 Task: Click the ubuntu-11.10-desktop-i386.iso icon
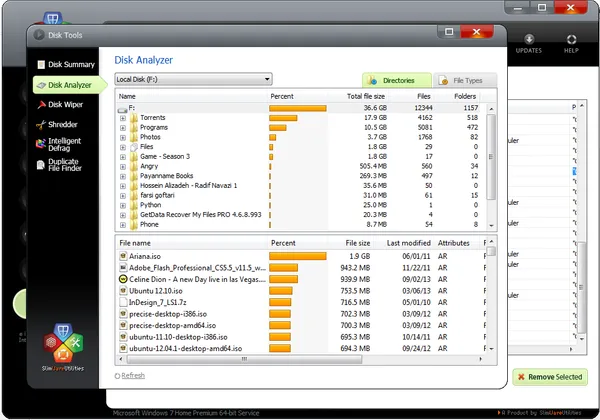123,337
